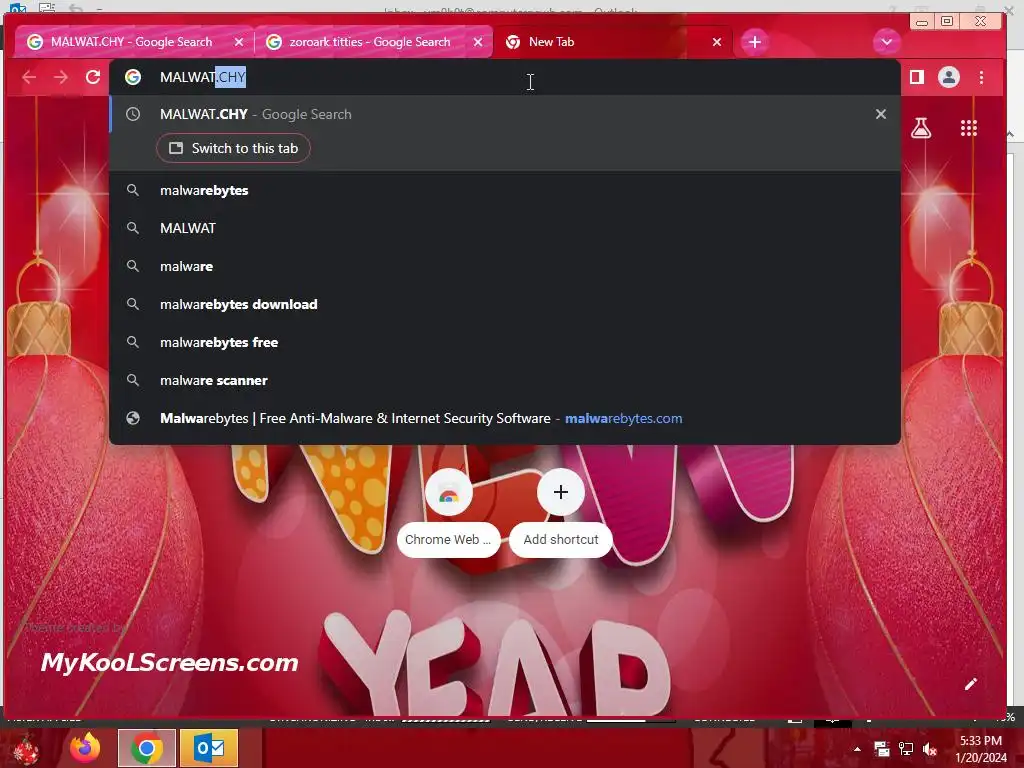The height and width of the screenshot is (768, 1024).
Task: Reload the current page
Action: (x=93, y=77)
